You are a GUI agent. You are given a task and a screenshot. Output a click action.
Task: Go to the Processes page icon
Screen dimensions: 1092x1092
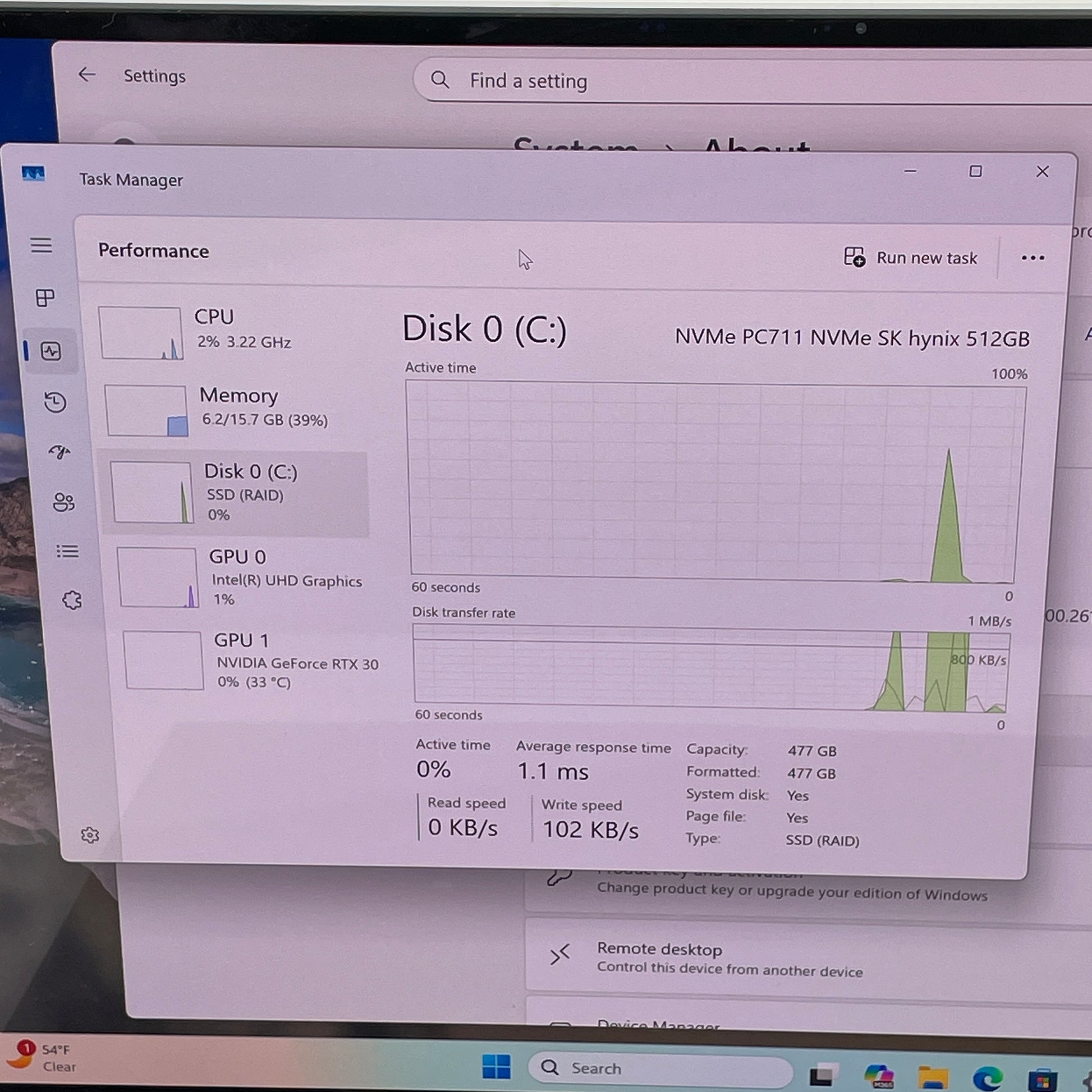(x=45, y=298)
